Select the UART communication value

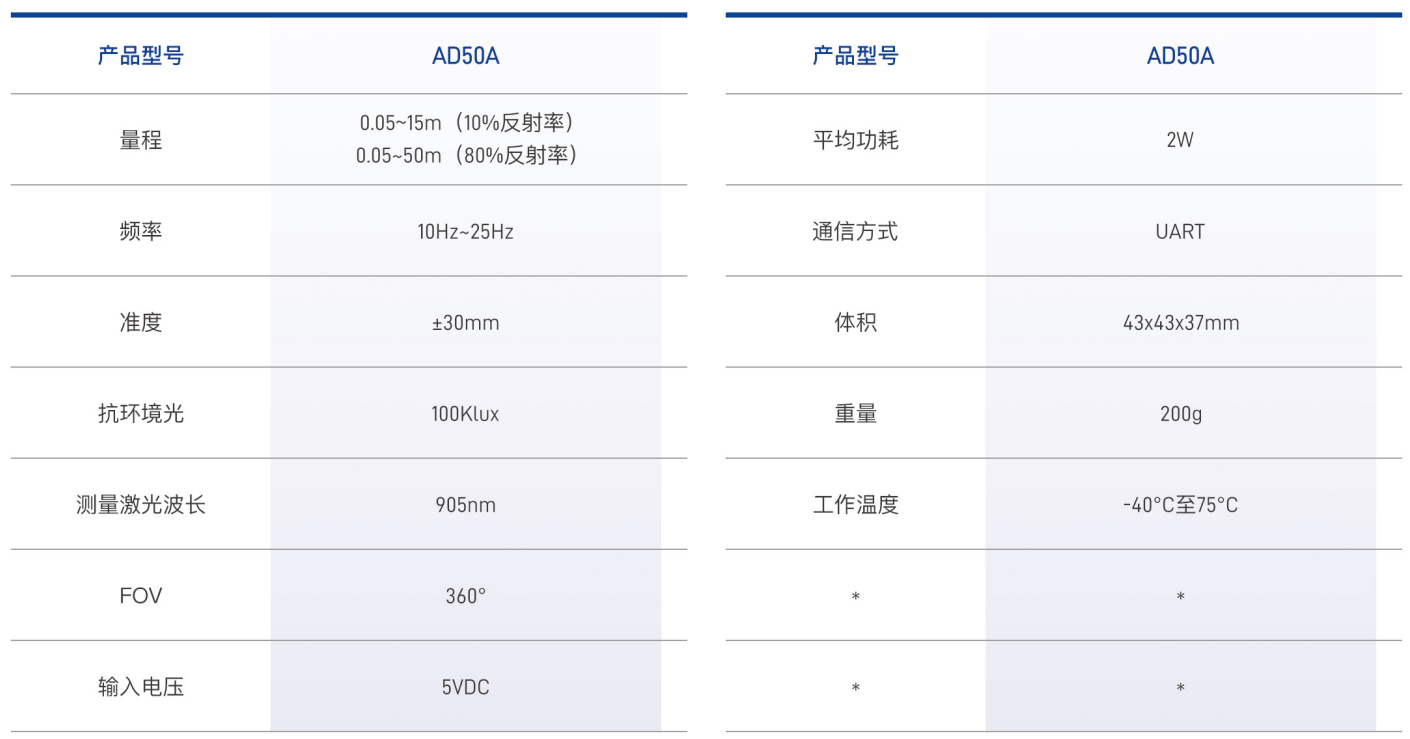click(x=1180, y=232)
